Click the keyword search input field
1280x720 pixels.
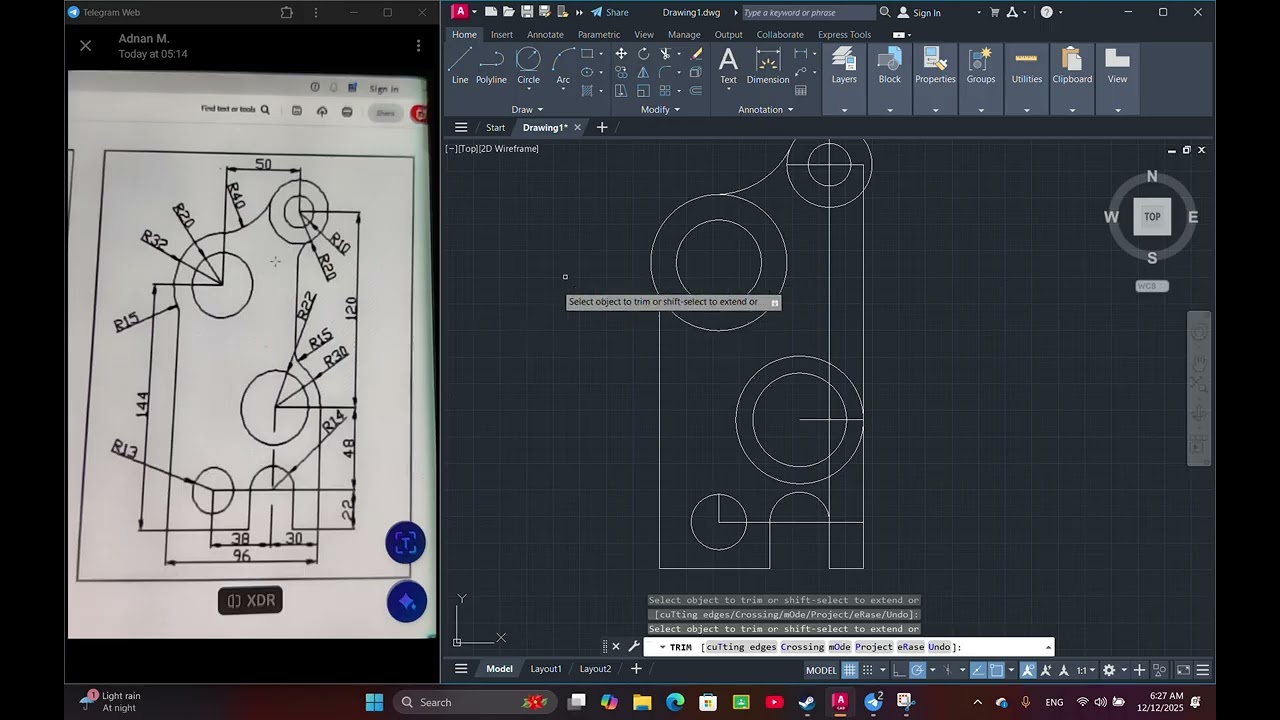point(808,13)
